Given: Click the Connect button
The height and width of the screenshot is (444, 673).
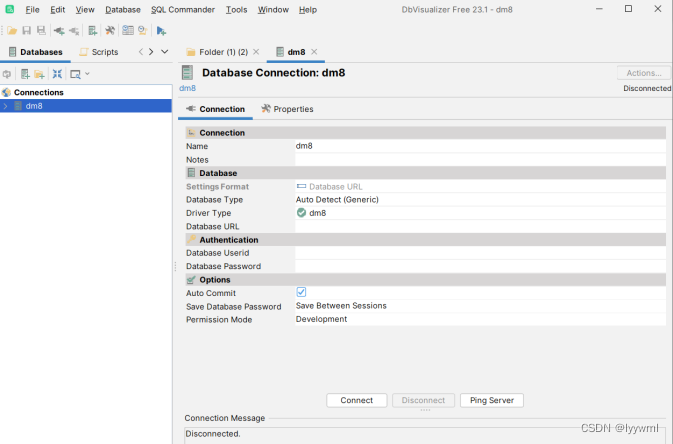Looking at the screenshot, I should (357, 400).
